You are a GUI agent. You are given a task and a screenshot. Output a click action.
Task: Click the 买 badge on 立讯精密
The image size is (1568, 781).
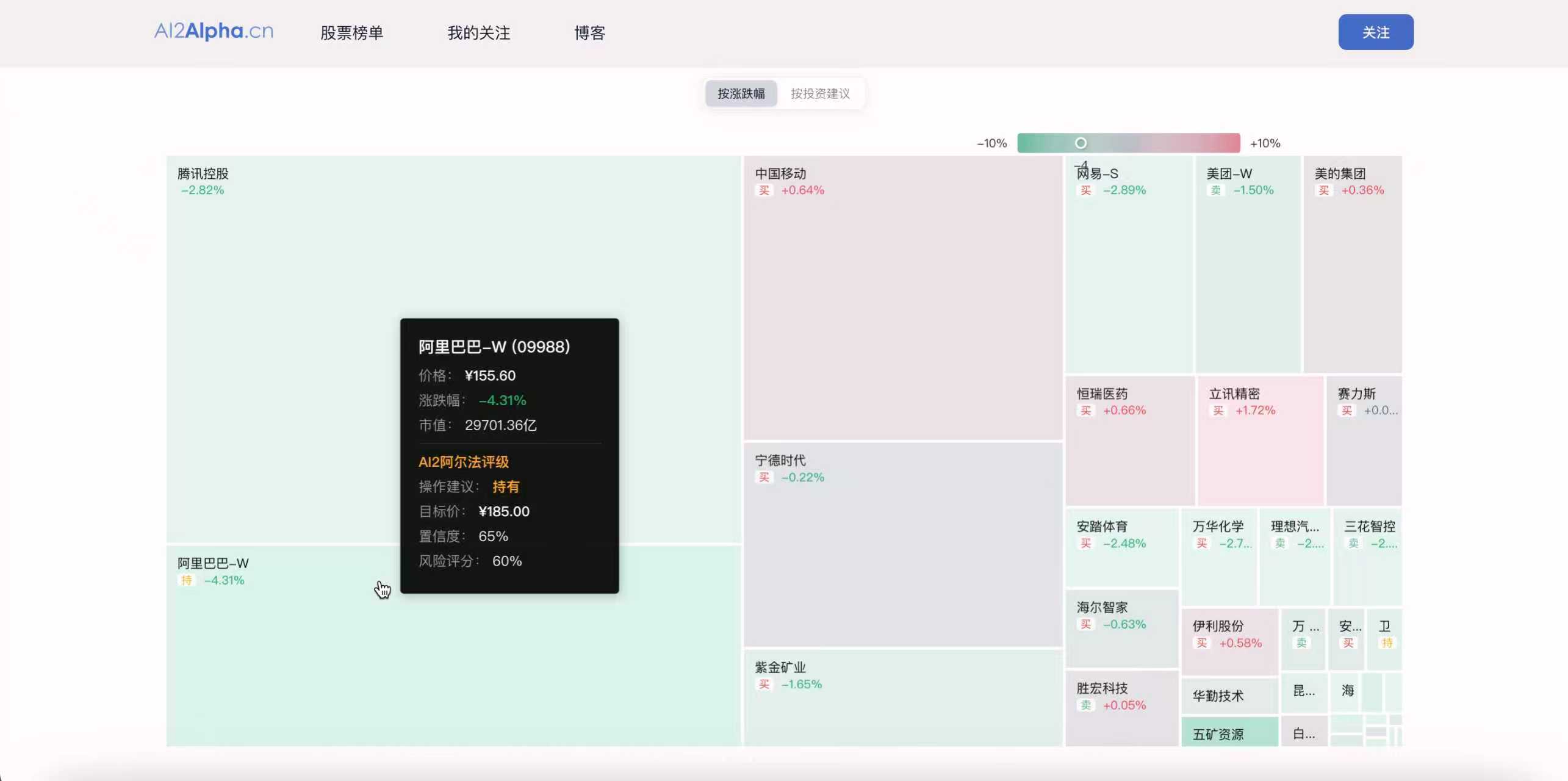(x=1218, y=411)
